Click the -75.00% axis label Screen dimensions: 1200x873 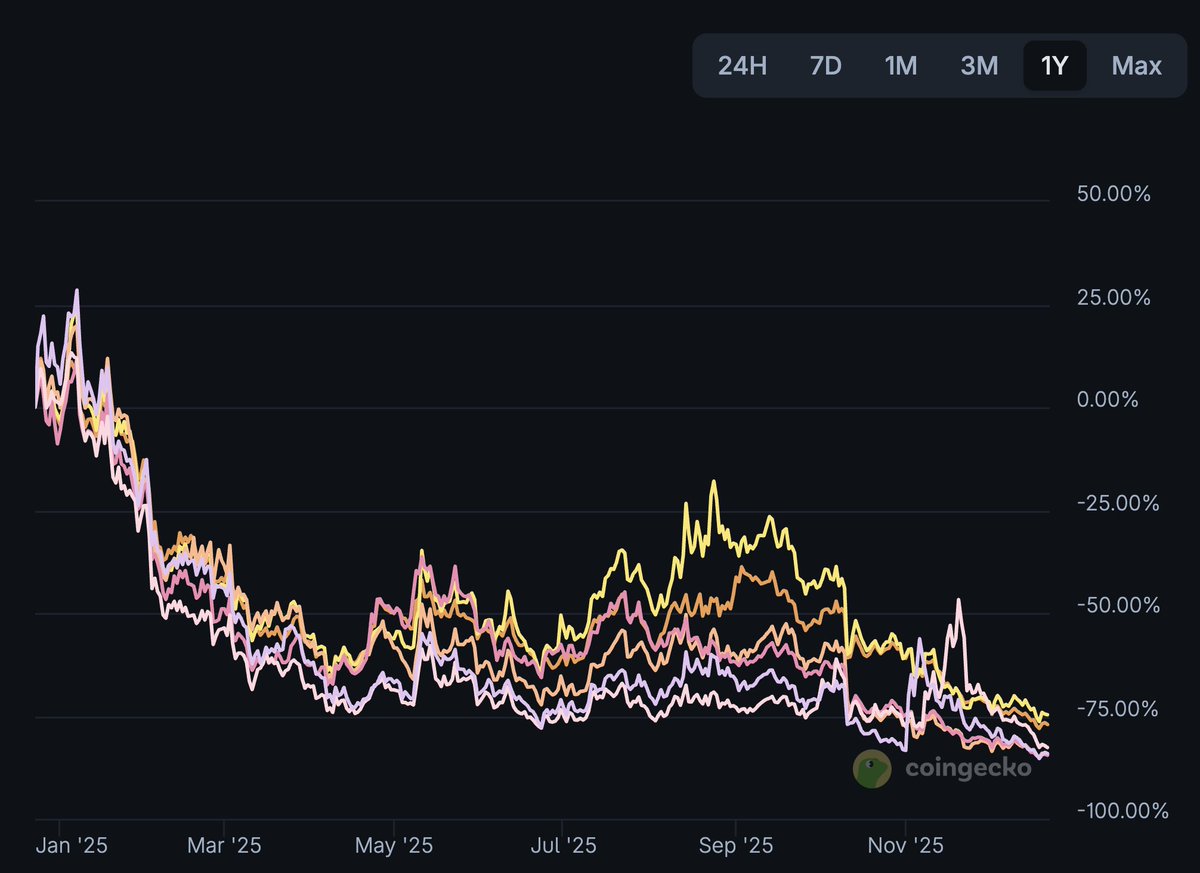[x=1116, y=708]
